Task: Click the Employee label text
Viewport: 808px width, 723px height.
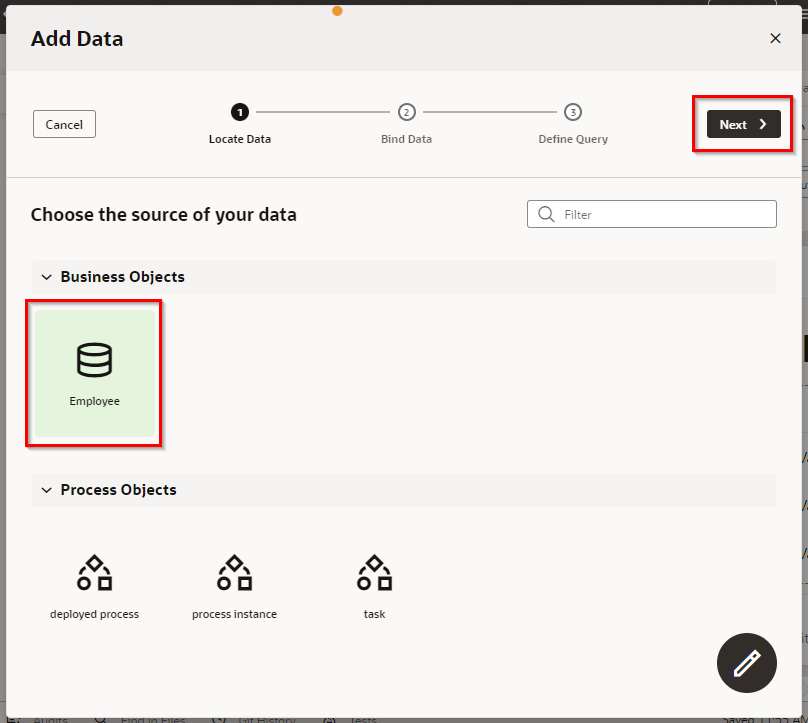Action: [94, 401]
